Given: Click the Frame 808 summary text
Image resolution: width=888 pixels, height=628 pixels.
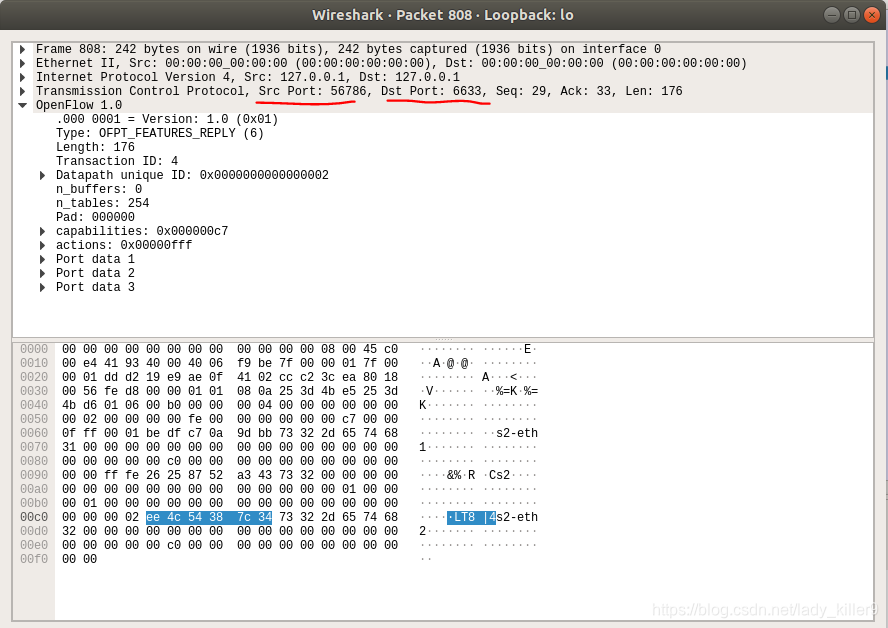Looking at the screenshot, I should (348, 49).
